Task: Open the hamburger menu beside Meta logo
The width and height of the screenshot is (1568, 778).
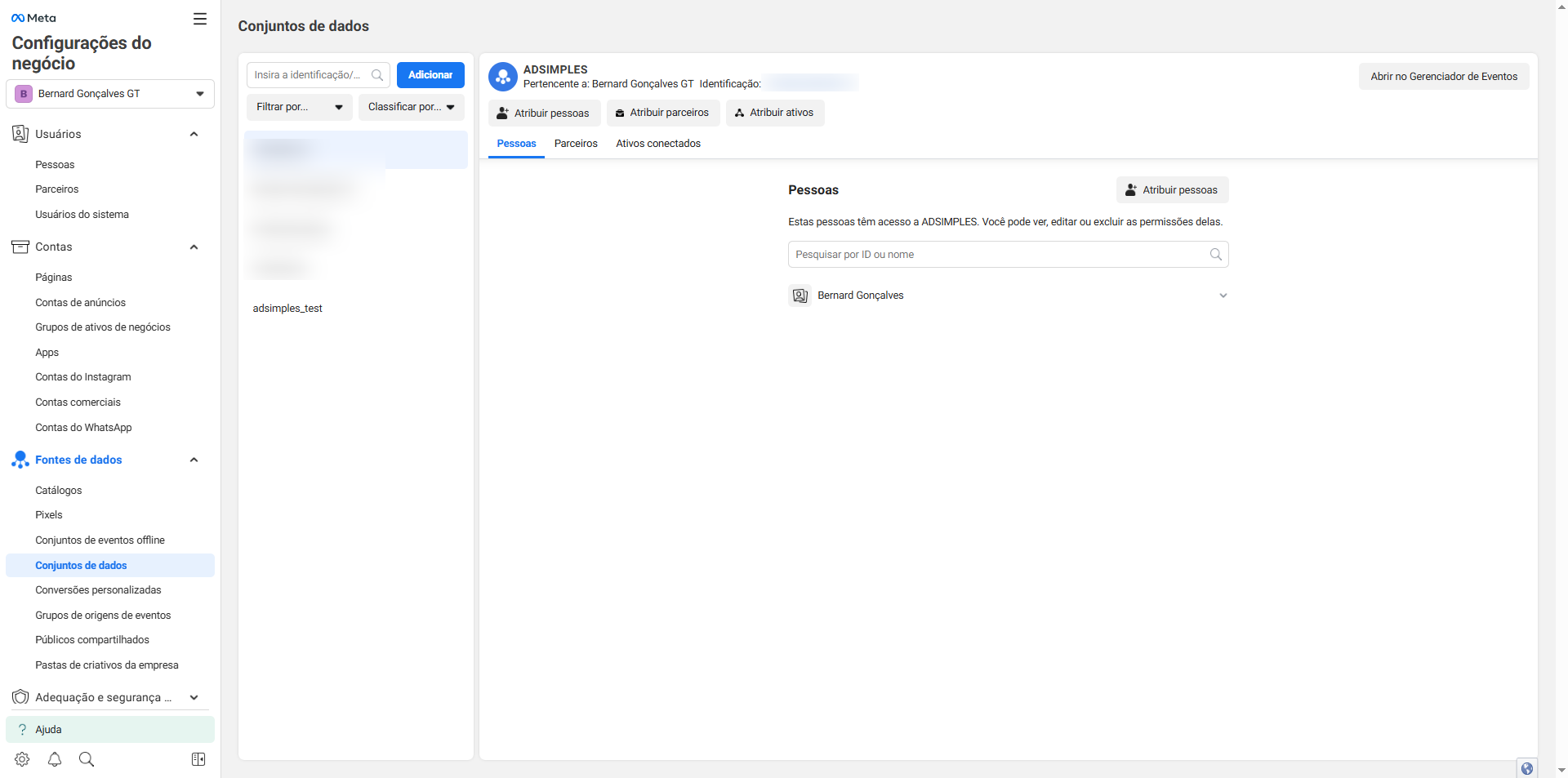Action: (x=200, y=19)
